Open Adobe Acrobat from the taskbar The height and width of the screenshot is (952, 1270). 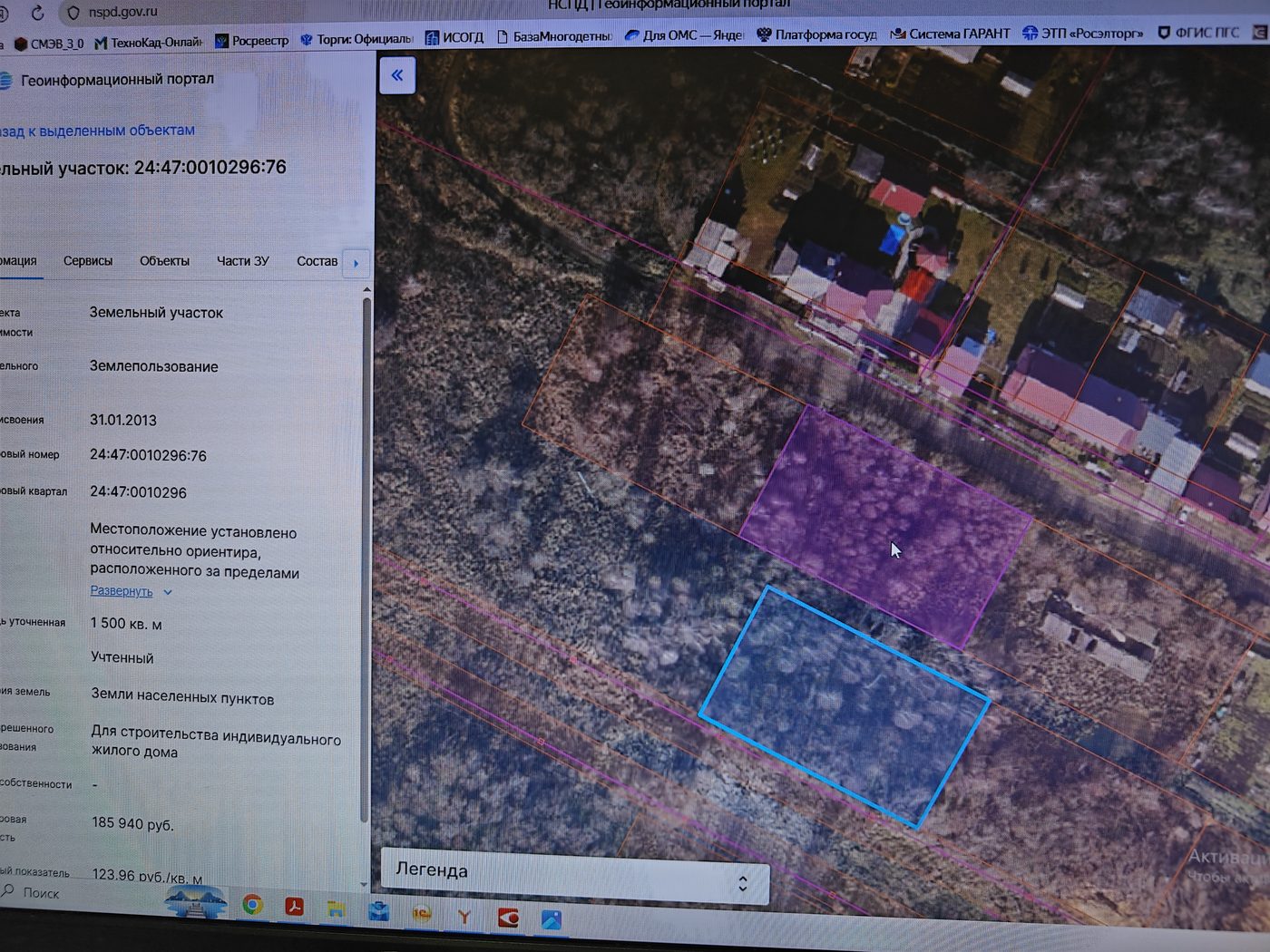(x=295, y=906)
